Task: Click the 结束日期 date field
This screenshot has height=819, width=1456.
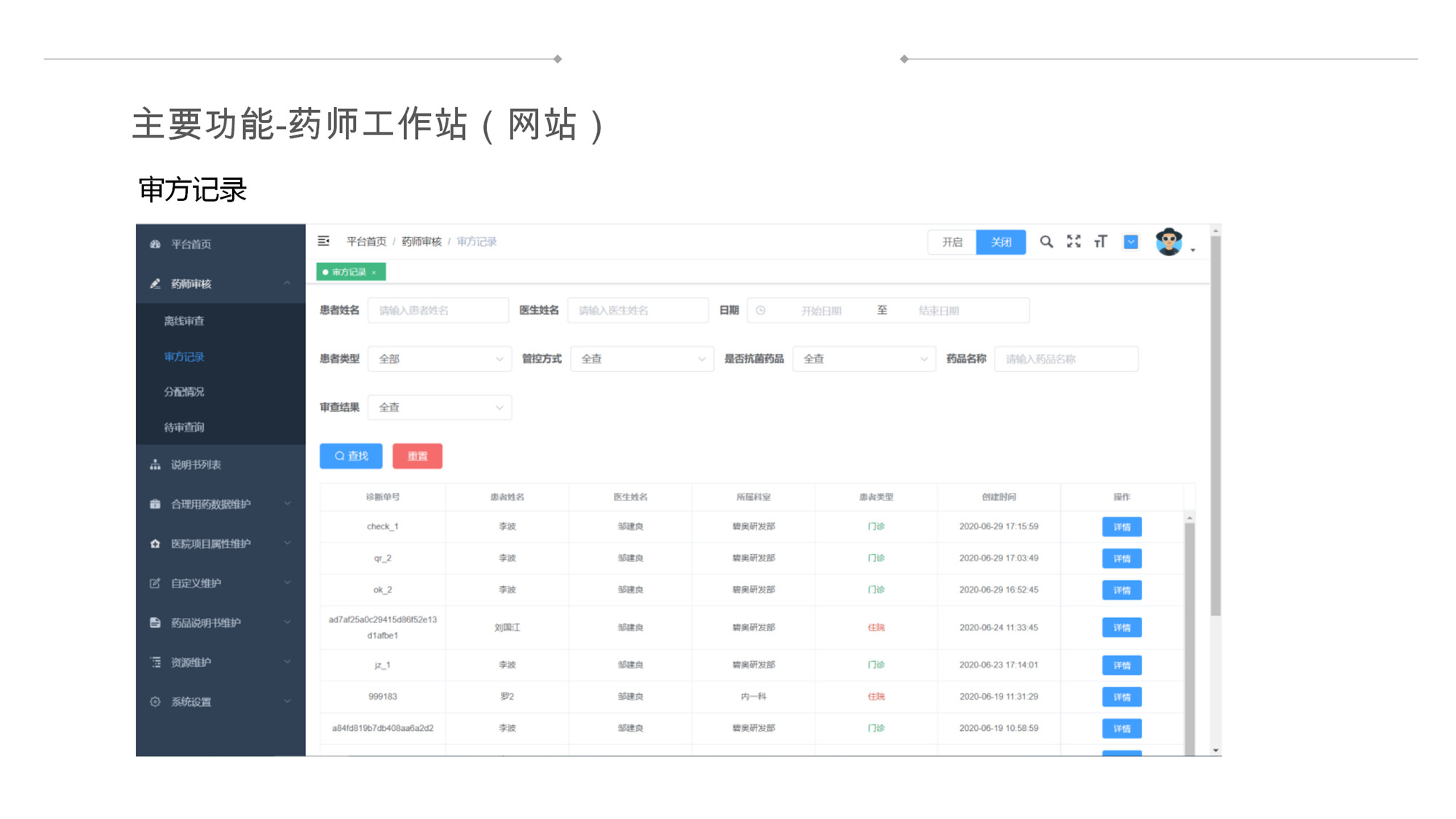Action: click(x=938, y=311)
